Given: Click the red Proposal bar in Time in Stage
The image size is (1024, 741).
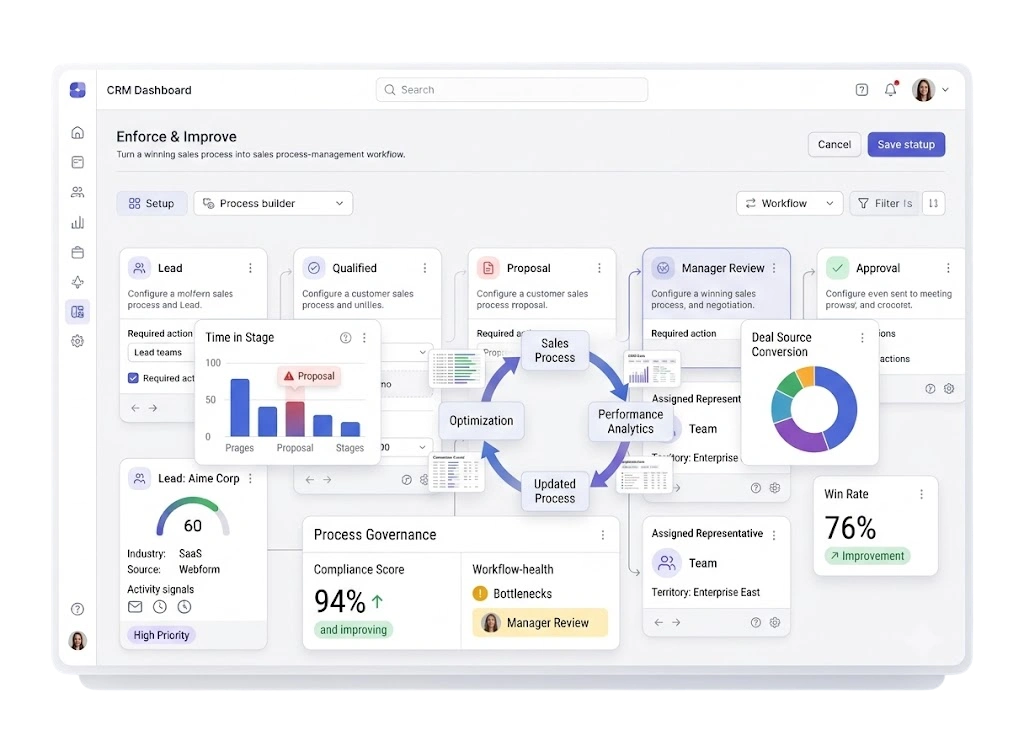Looking at the screenshot, I should (295, 419).
